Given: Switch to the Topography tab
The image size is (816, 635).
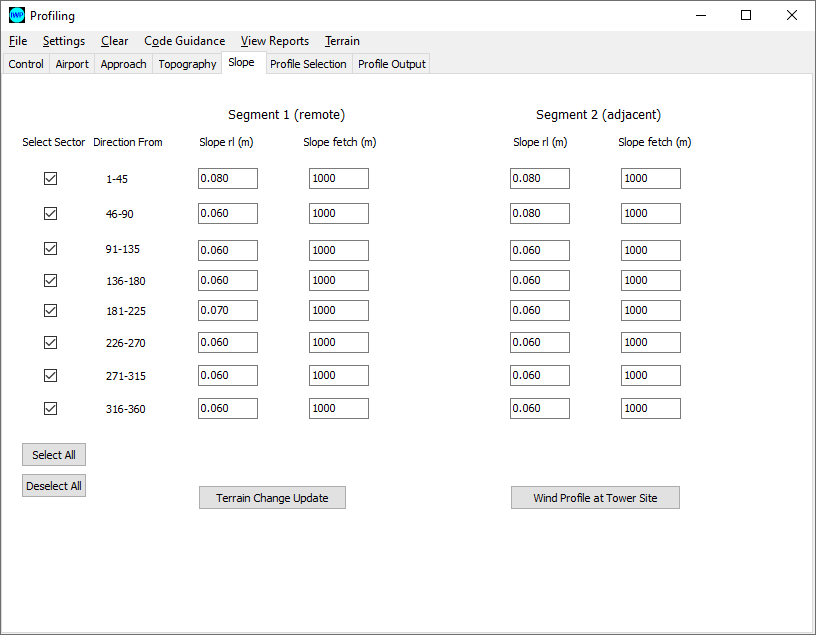Looking at the screenshot, I should click(x=187, y=64).
